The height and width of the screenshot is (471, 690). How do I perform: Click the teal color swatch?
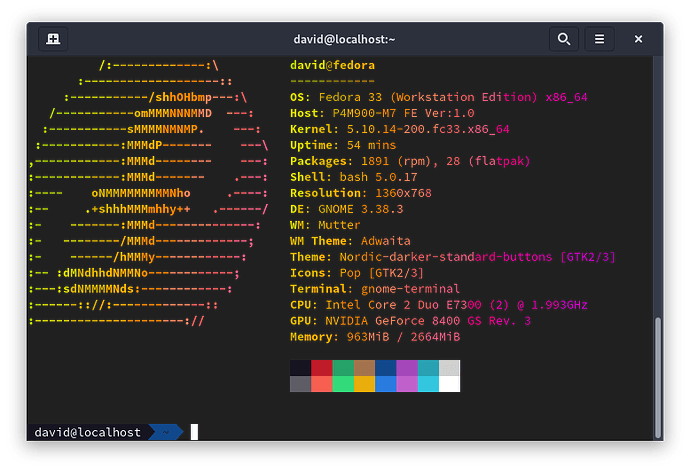428,368
